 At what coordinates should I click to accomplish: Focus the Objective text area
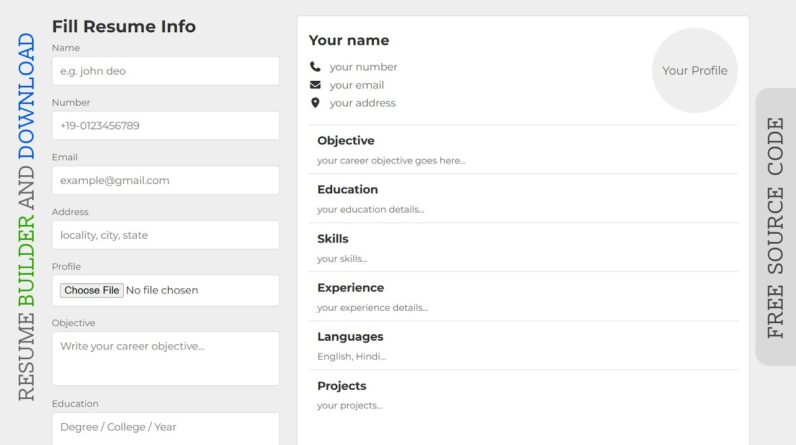pos(166,358)
